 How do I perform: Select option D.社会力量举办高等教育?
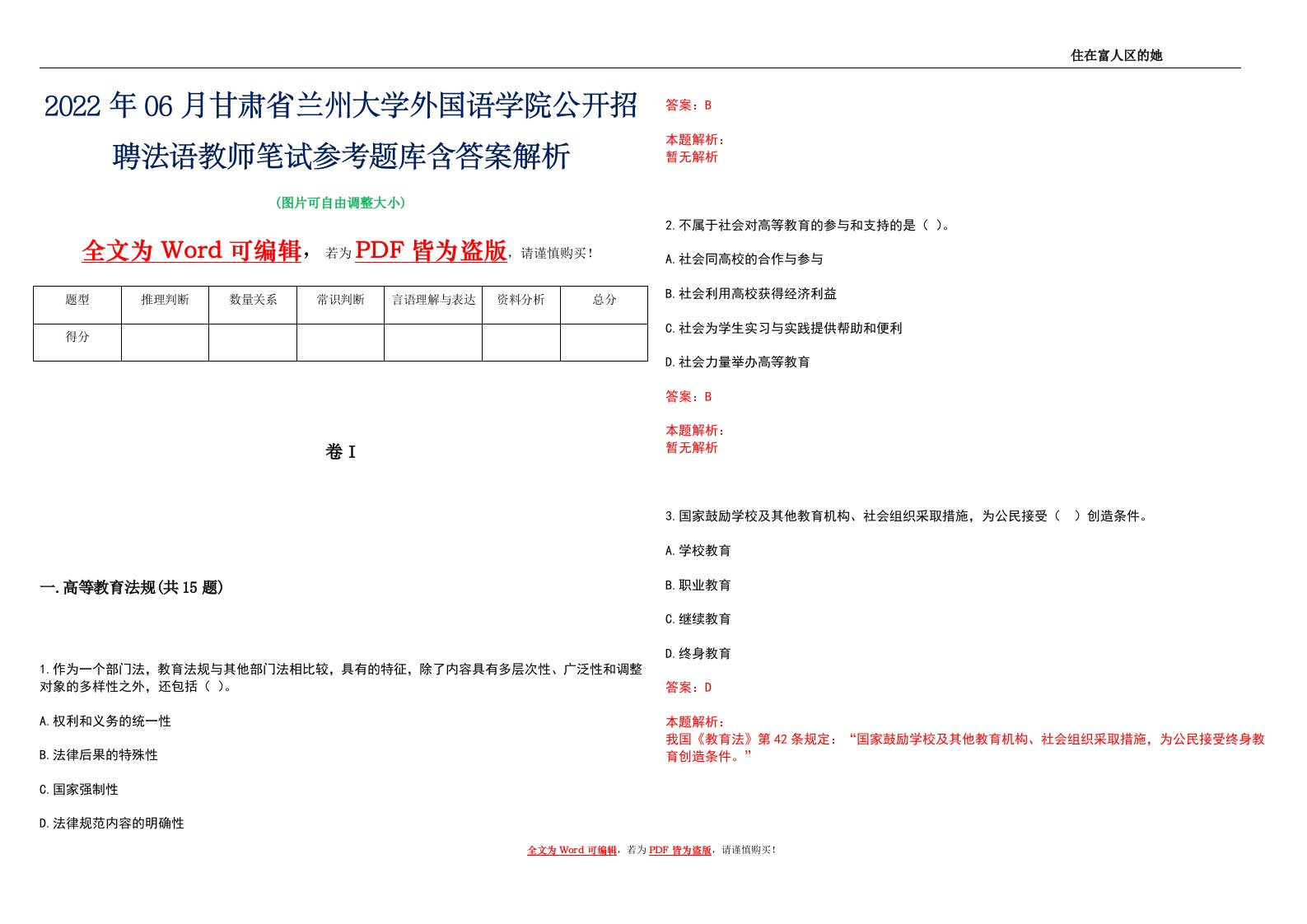(x=738, y=362)
